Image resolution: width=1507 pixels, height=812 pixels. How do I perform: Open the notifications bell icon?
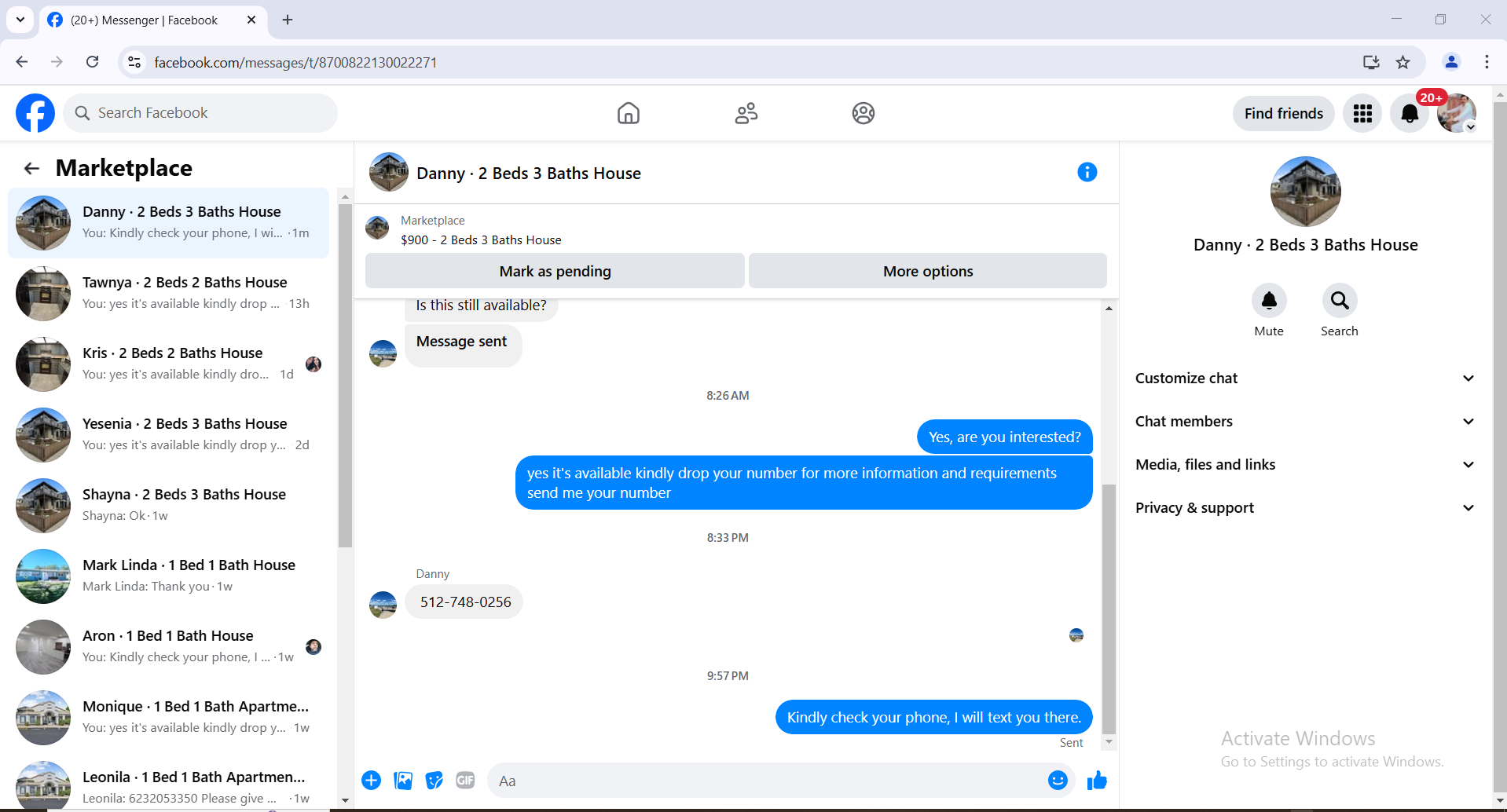click(1410, 114)
